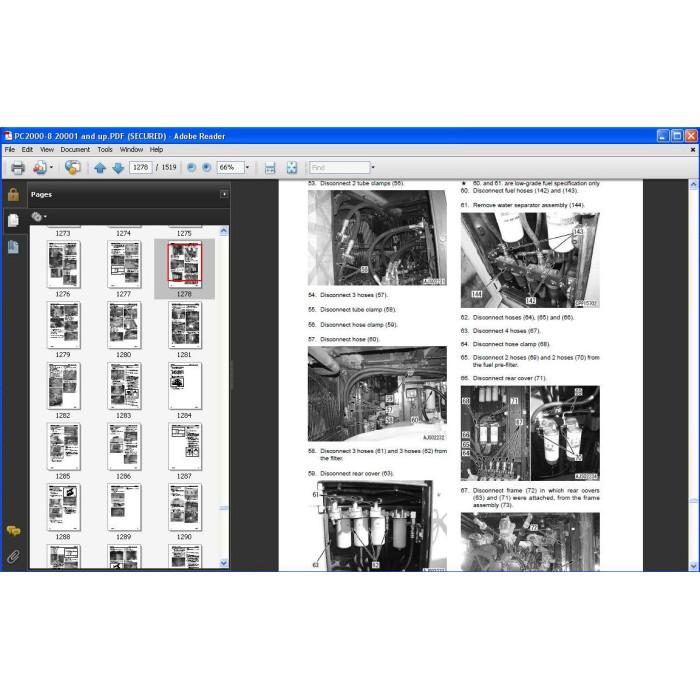
Task: Click the page number field showing 1278
Action: (141, 167)
